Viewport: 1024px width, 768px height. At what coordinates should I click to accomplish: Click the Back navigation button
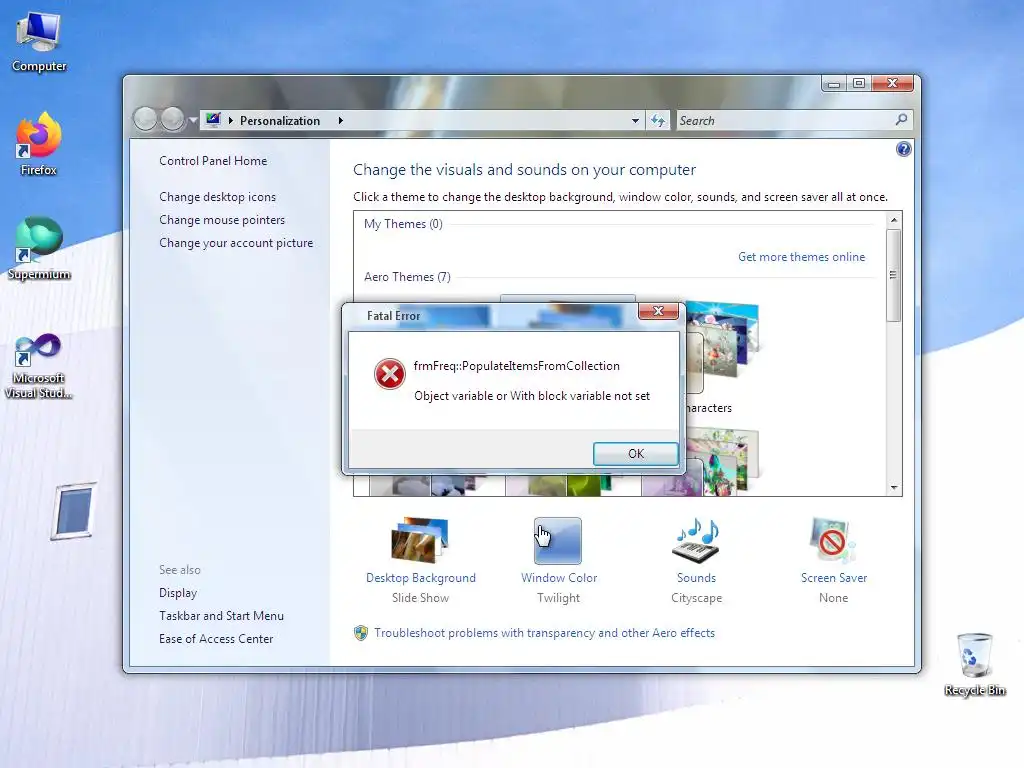tap(145, 120)
